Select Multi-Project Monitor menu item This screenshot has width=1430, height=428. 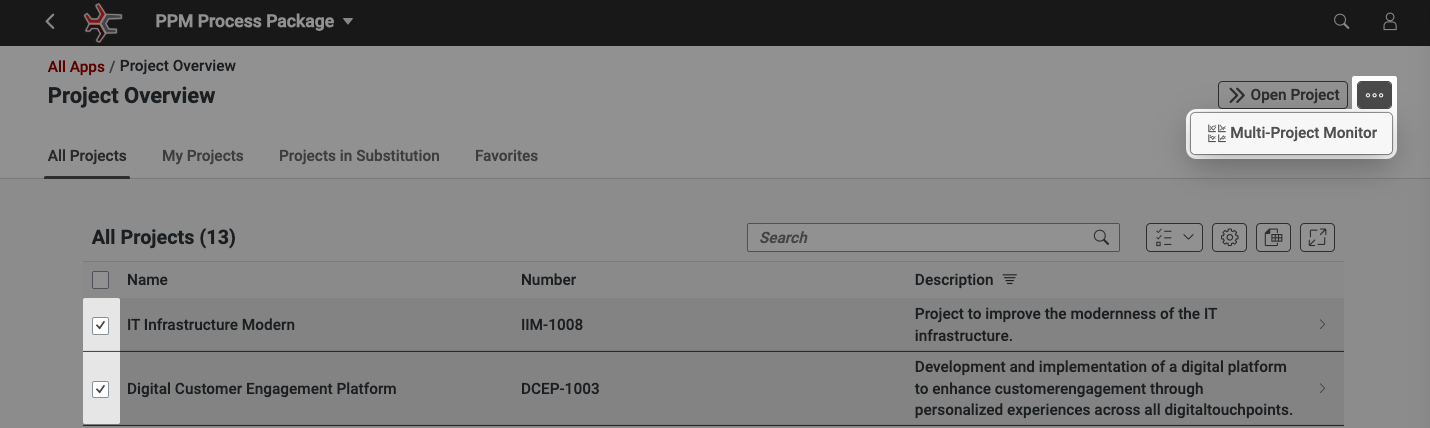(1291, 133)
